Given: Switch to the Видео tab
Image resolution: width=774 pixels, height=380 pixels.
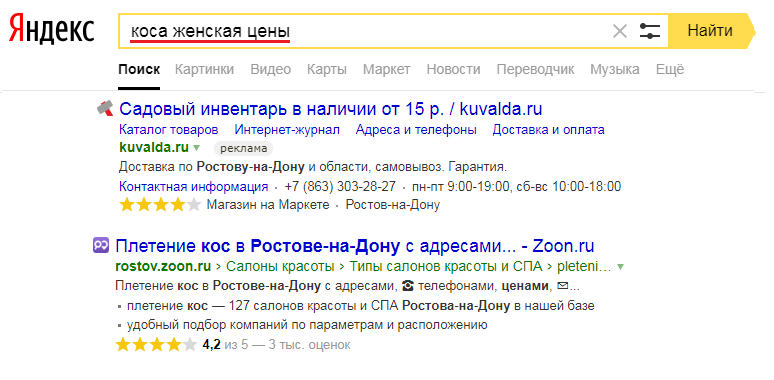Looking at the screenshot, I should 271,69.
